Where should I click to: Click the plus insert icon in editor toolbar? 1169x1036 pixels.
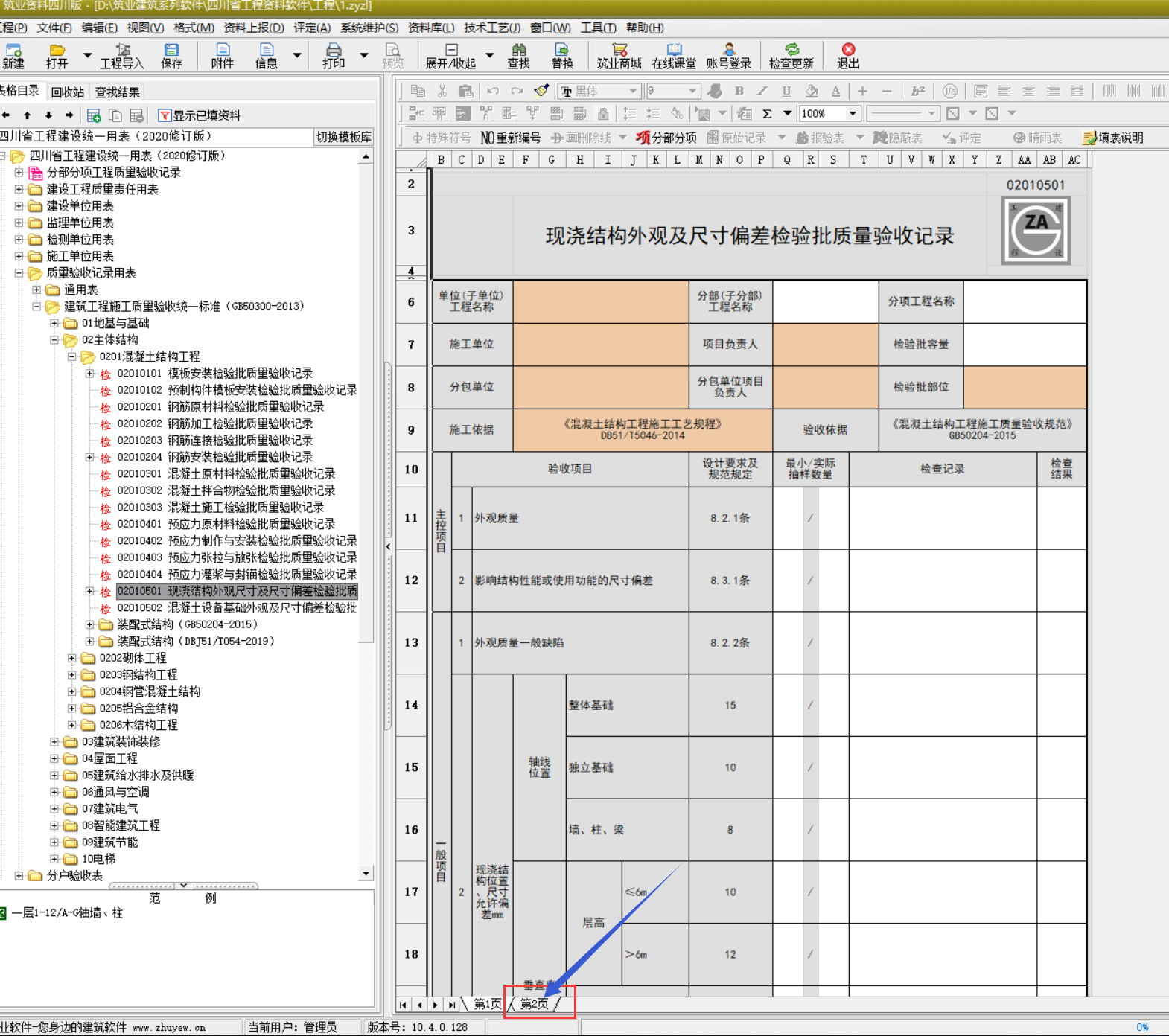tap(862, 91)
